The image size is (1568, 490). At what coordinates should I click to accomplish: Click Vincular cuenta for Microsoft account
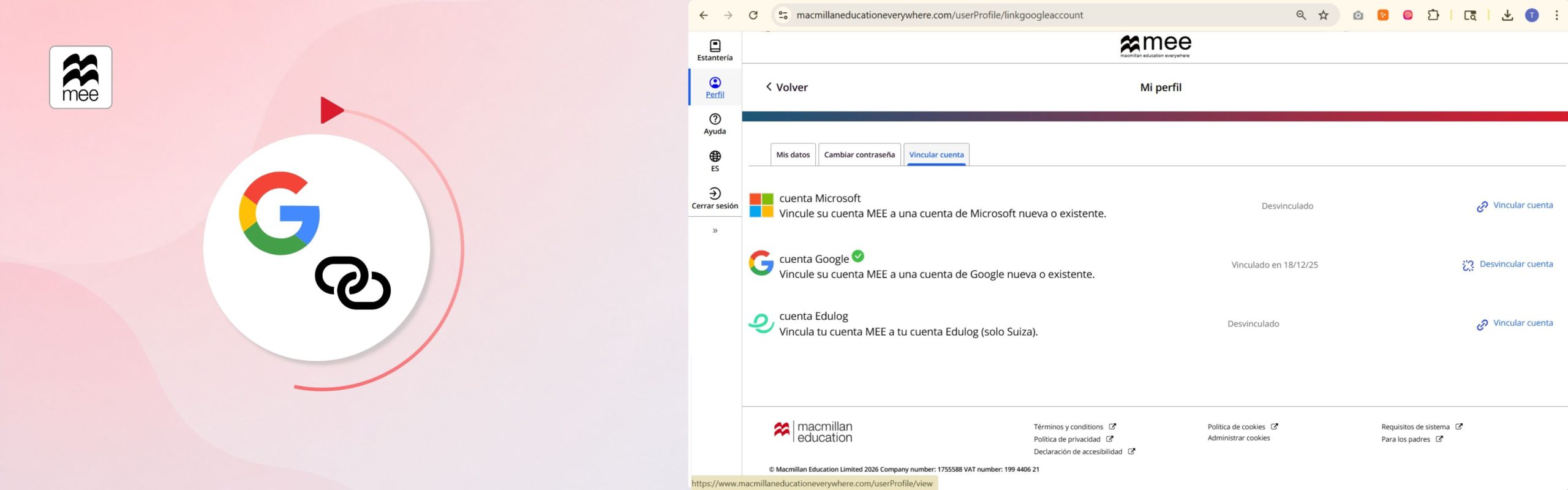point(1515,206)
